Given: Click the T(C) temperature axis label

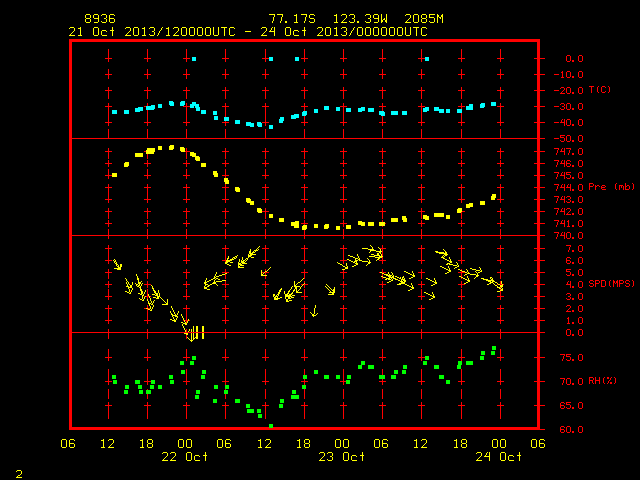Looking at the screenshot, I should point(600,89).
